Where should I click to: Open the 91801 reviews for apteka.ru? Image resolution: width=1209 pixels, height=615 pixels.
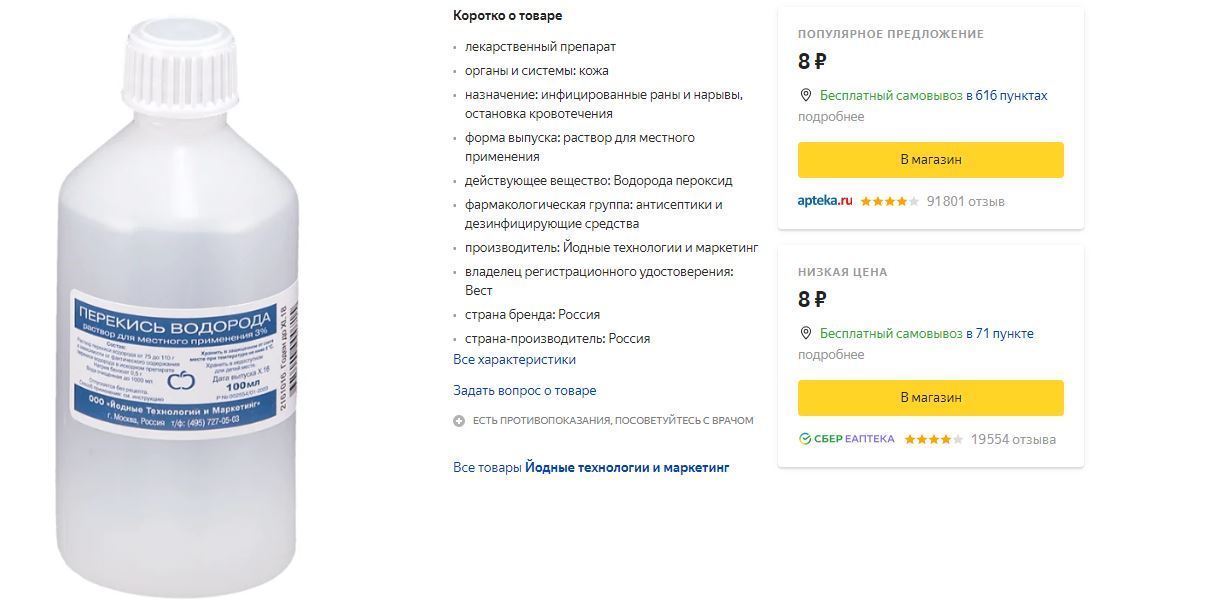pos(965,201)
